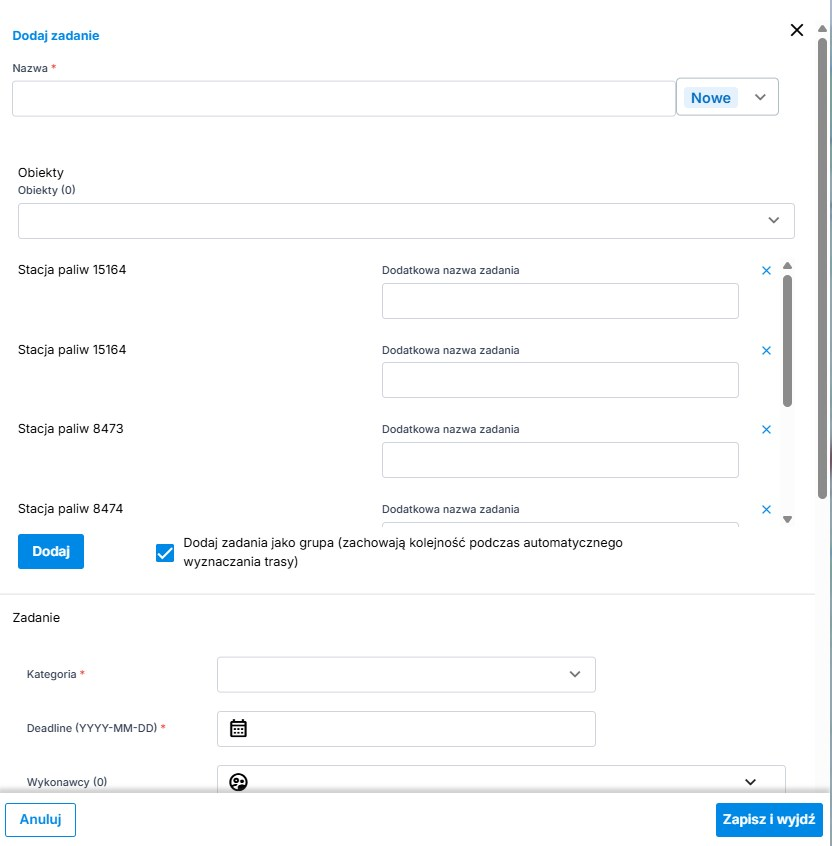The width and height of the screenshot is (832, 846).
Task: Click Zapisz i wyjdź button
Action: pos(769,820)
